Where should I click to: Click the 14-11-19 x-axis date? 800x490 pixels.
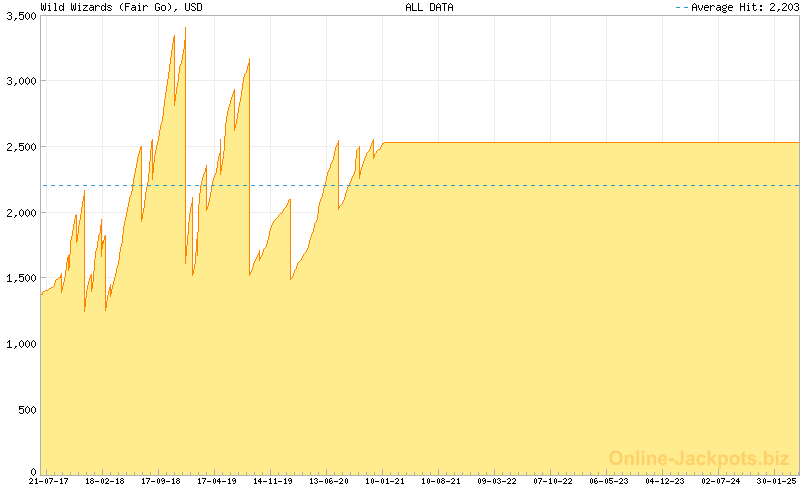[x=272, y=481]
